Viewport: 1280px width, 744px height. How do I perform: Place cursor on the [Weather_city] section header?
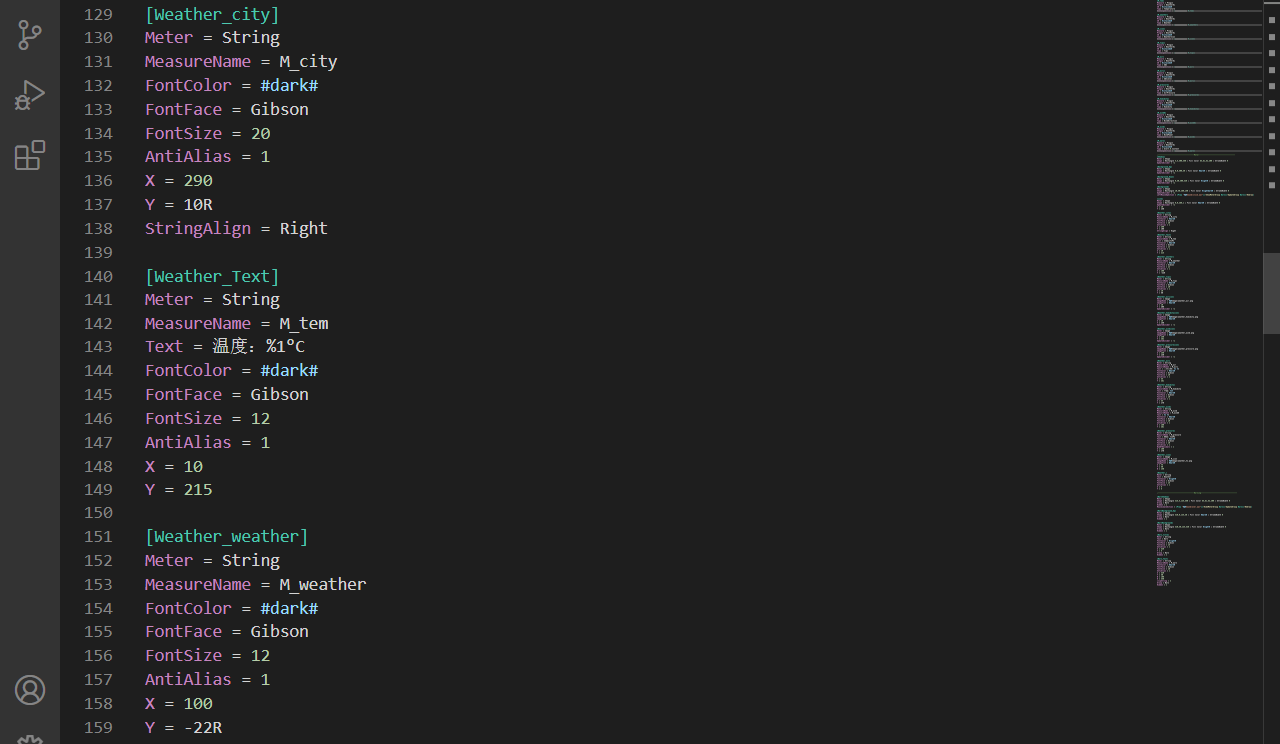tap(212, 14)
